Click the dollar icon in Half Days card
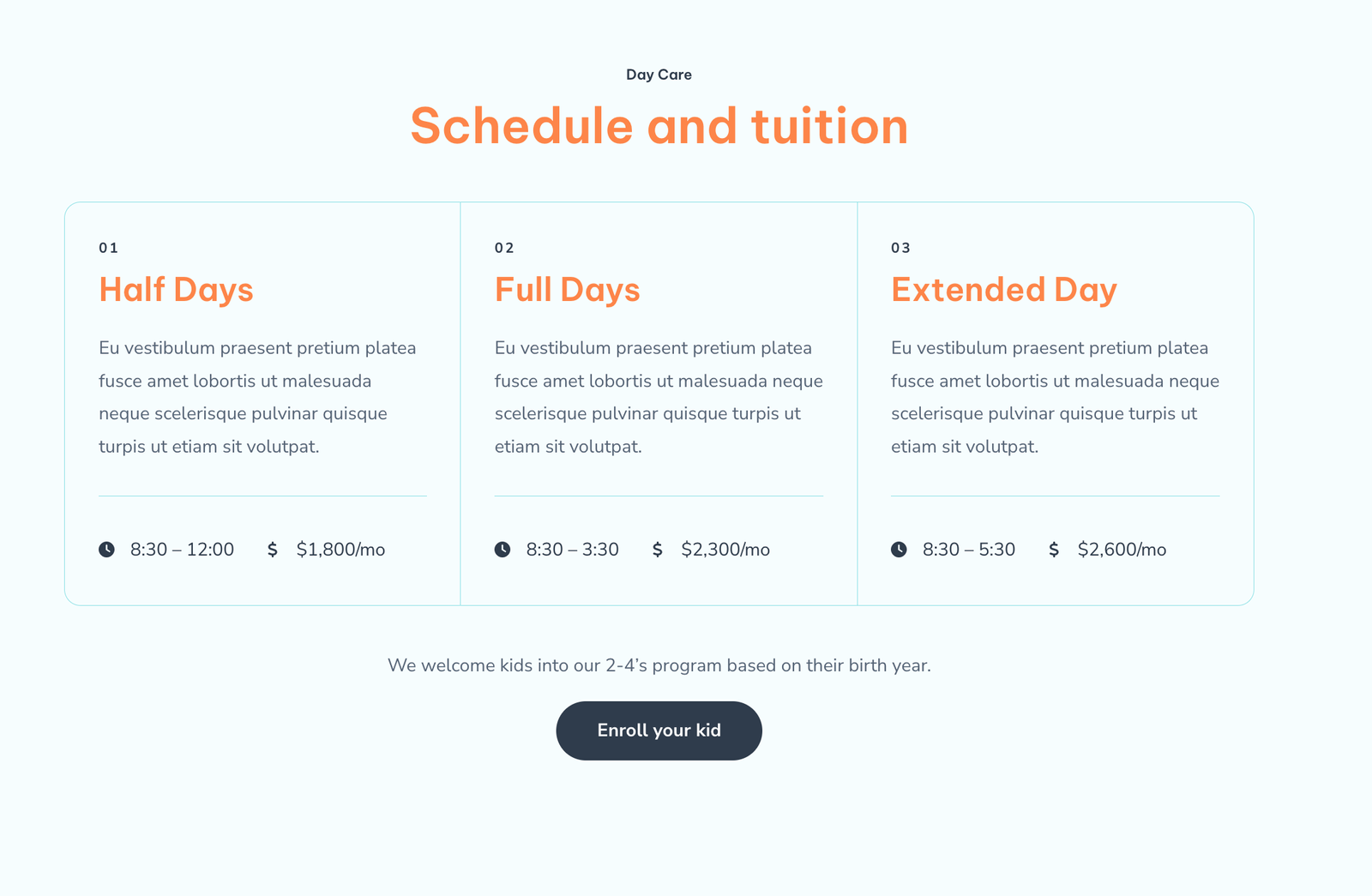 pos(273,550)
